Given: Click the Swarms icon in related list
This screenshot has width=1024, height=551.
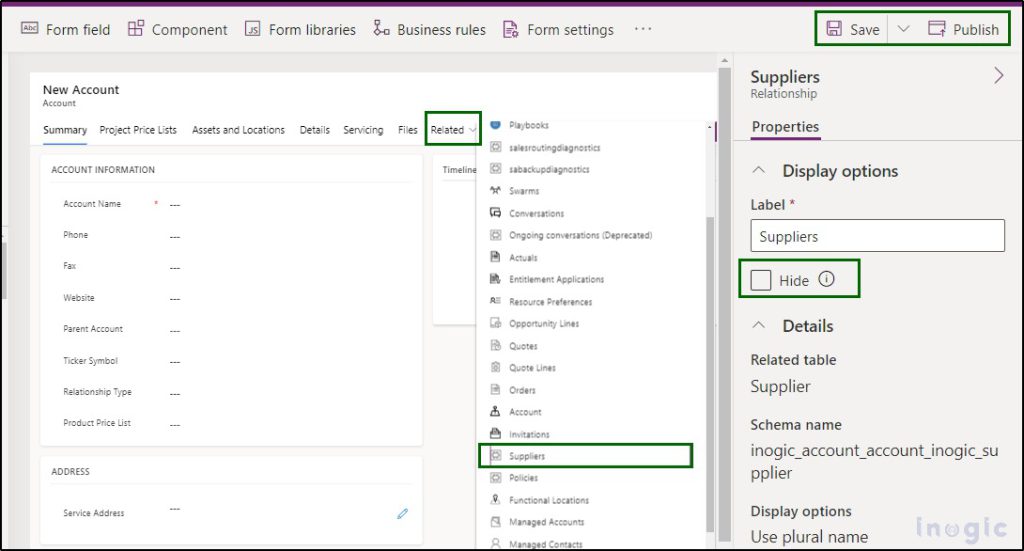Looking at the screenshot, I should (495, 191).
